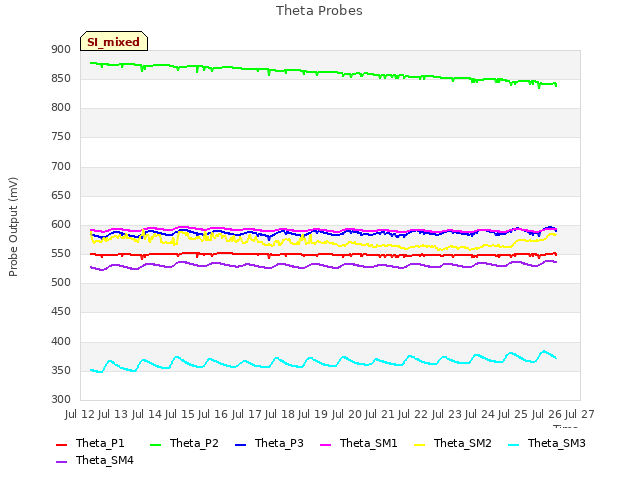Click the Jul 18 date label
The width and height of the screenshot is (640, 480).
pos(280,414)
